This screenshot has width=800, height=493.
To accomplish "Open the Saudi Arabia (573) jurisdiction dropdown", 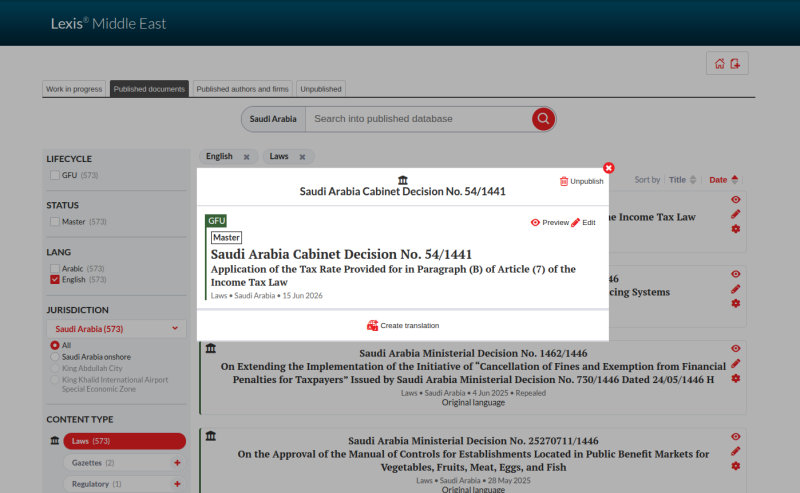I will 116,329.
